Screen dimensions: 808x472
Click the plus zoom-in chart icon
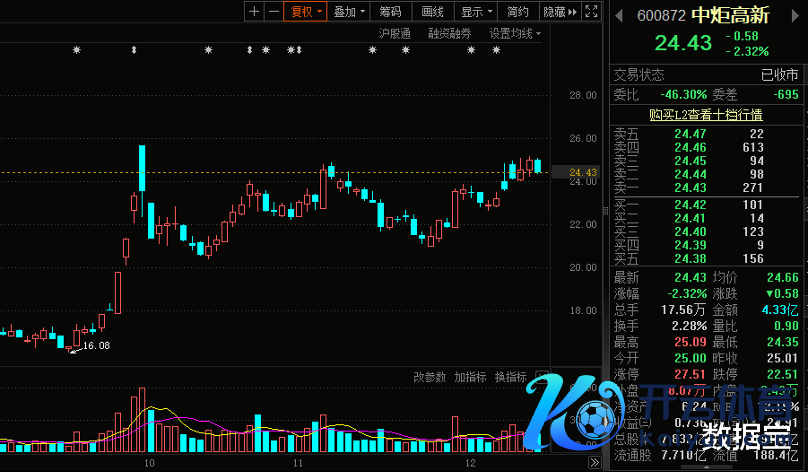pos(254,12)
